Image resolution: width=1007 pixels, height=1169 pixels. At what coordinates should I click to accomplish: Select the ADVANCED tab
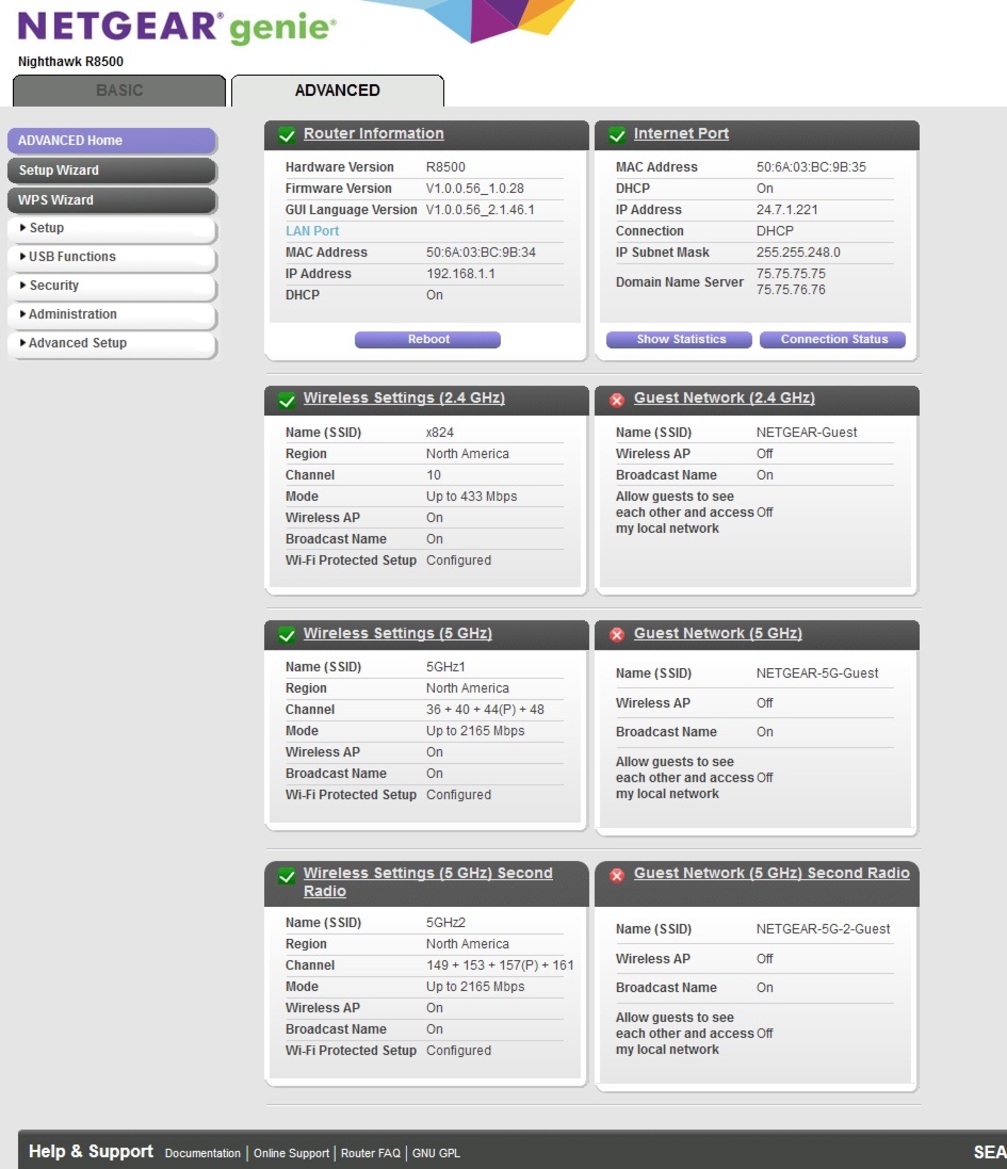point(338,90)
